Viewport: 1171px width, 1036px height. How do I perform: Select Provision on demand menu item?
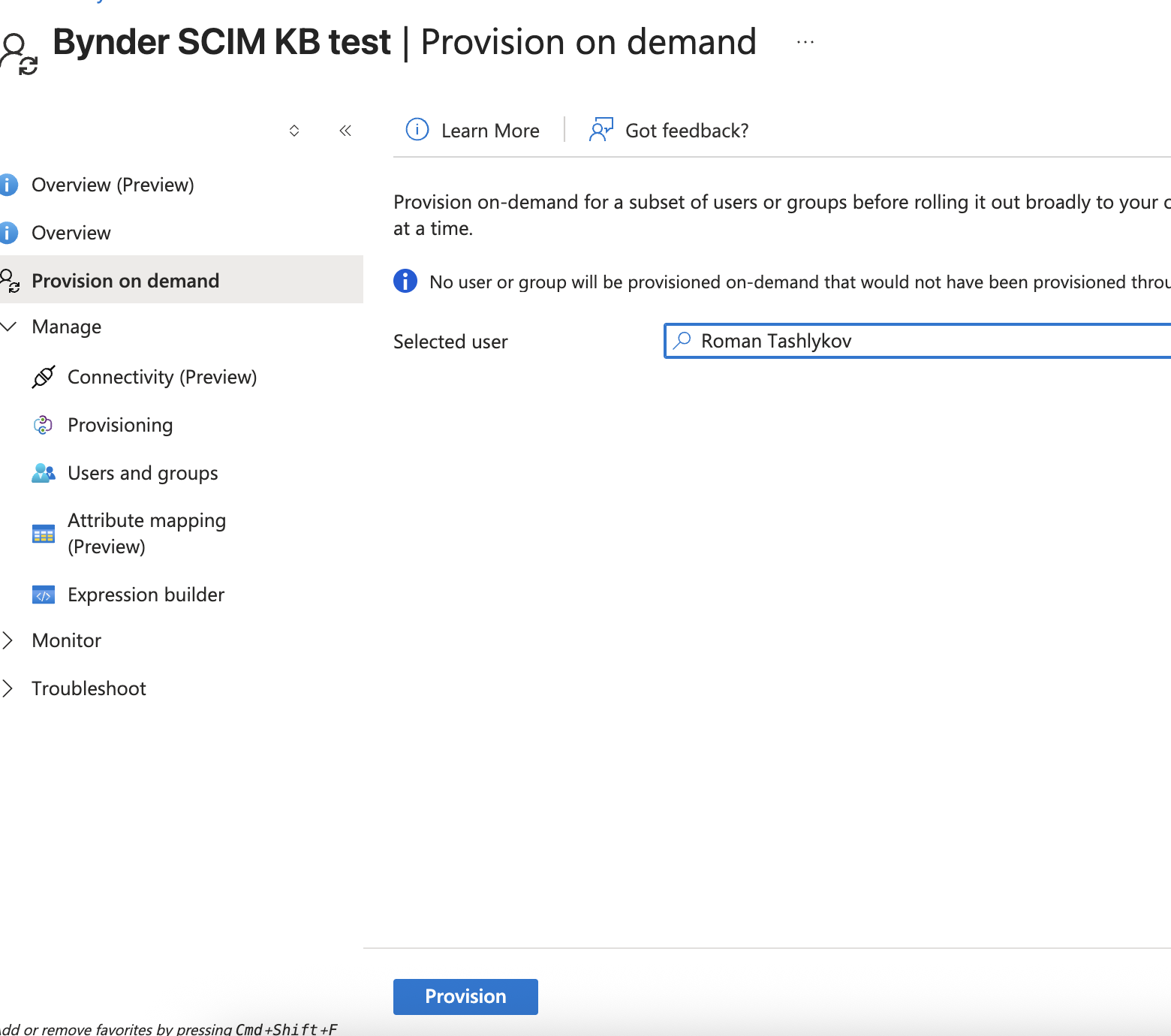[181, 279]
